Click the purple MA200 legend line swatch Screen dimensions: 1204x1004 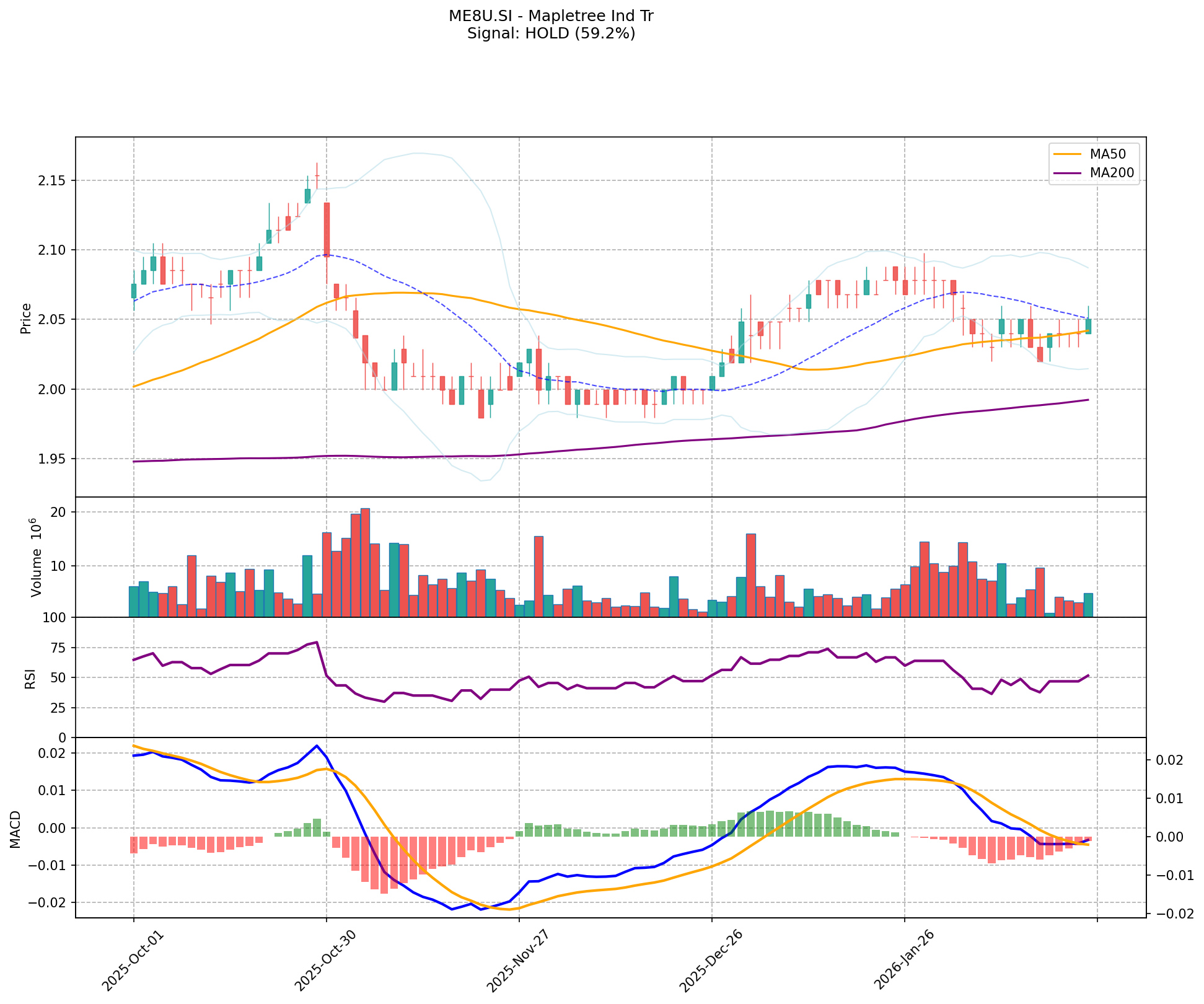1066,173
